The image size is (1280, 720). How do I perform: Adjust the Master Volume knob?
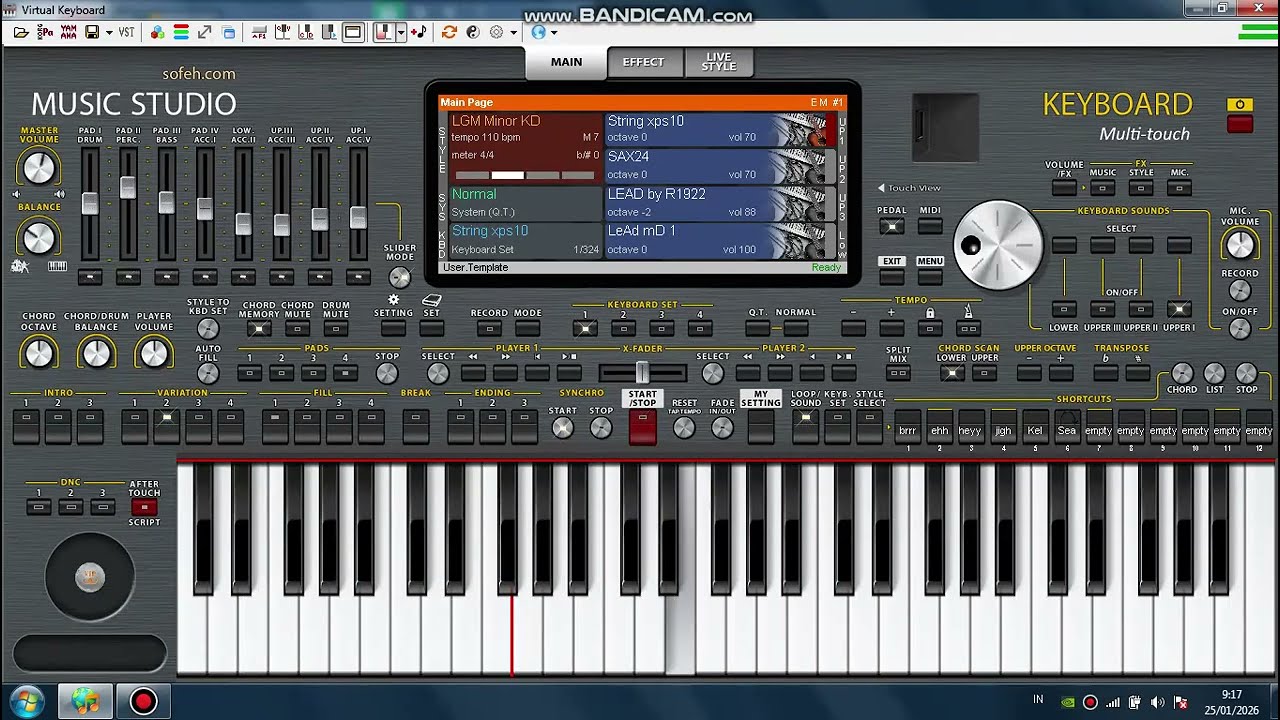[x=38, y=167]
